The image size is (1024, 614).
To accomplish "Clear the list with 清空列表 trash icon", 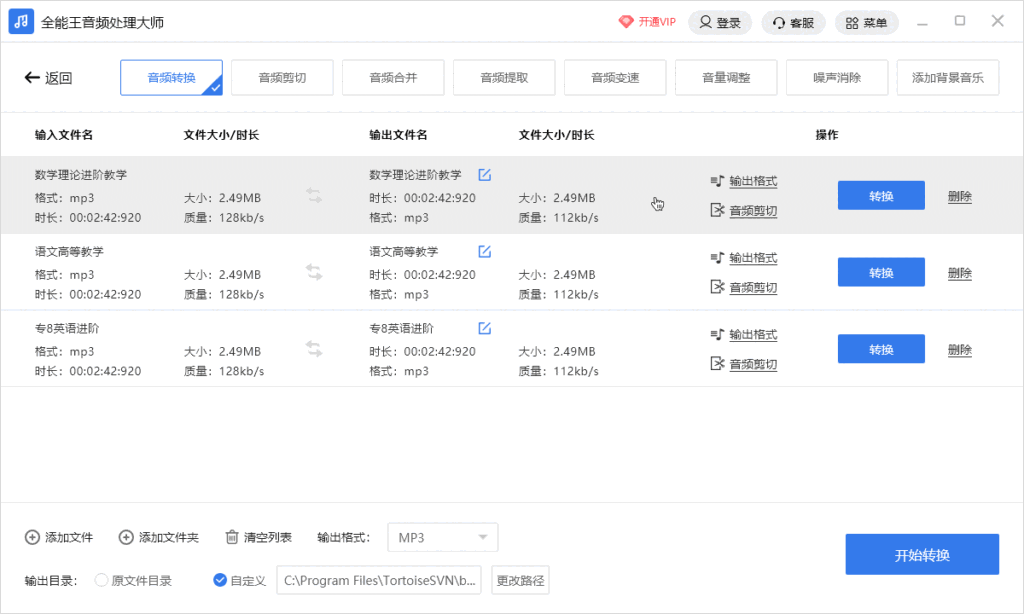I will [232, 537].
